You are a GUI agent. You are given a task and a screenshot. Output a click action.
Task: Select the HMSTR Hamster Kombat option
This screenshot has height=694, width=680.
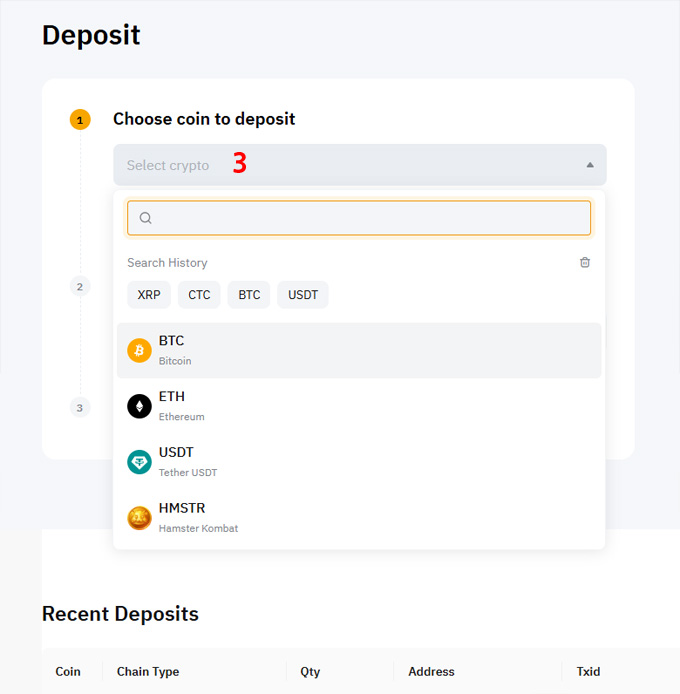(359, 518)
